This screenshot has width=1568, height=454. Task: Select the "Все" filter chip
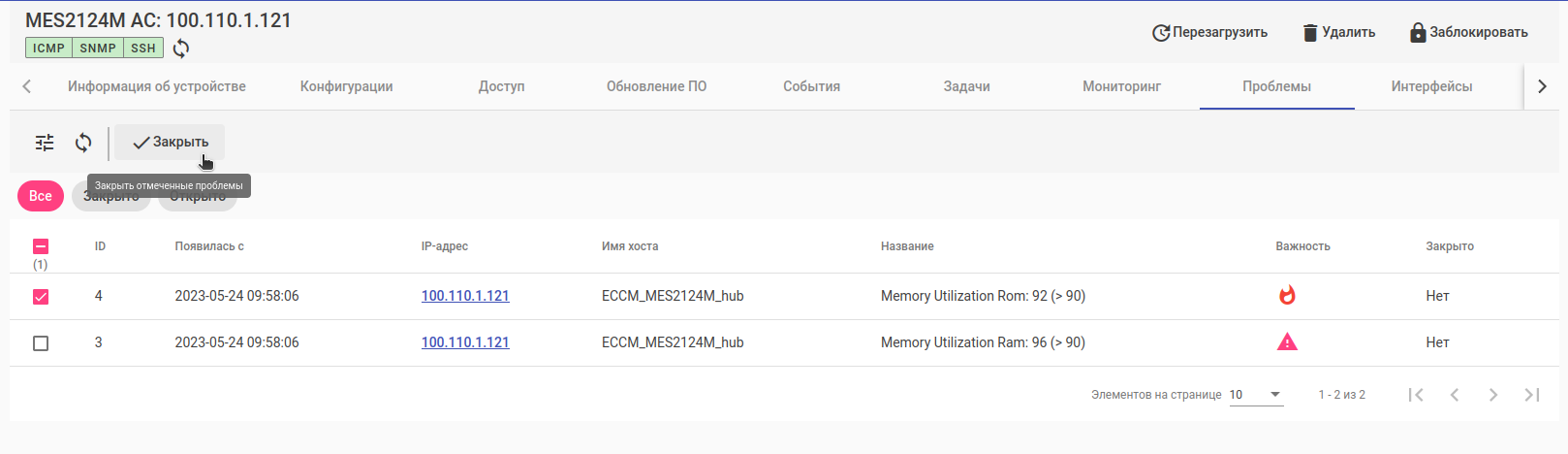[x=41, y=196]
